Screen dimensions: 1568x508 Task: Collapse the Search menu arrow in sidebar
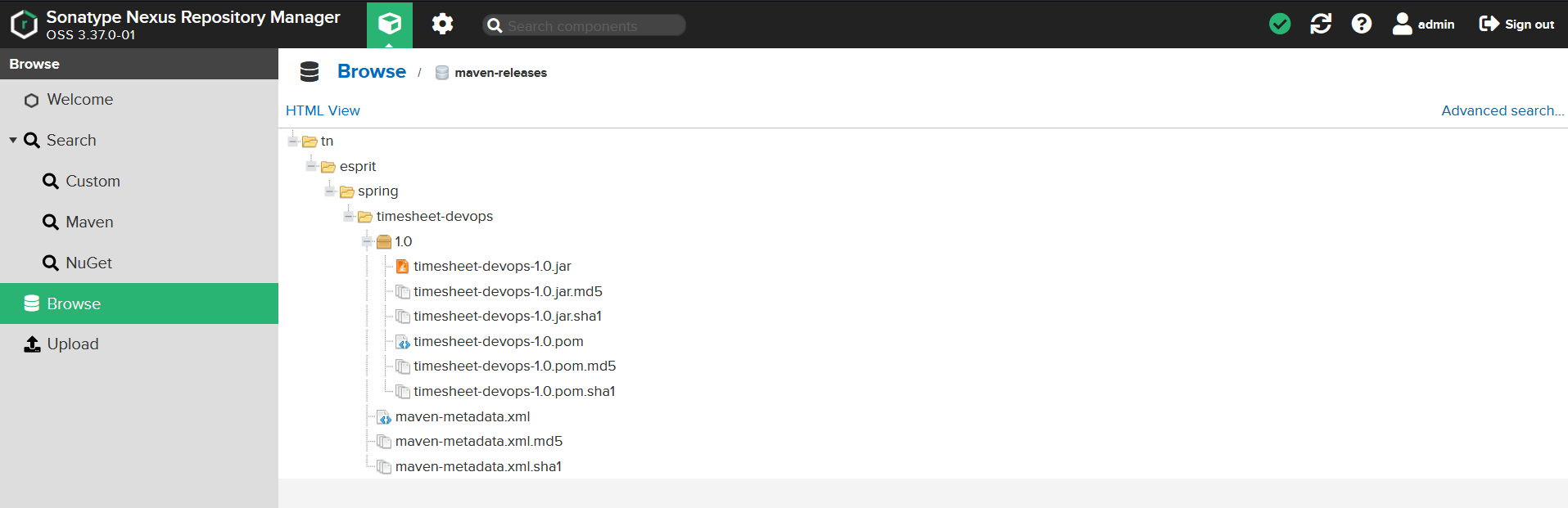pos(13,140)
